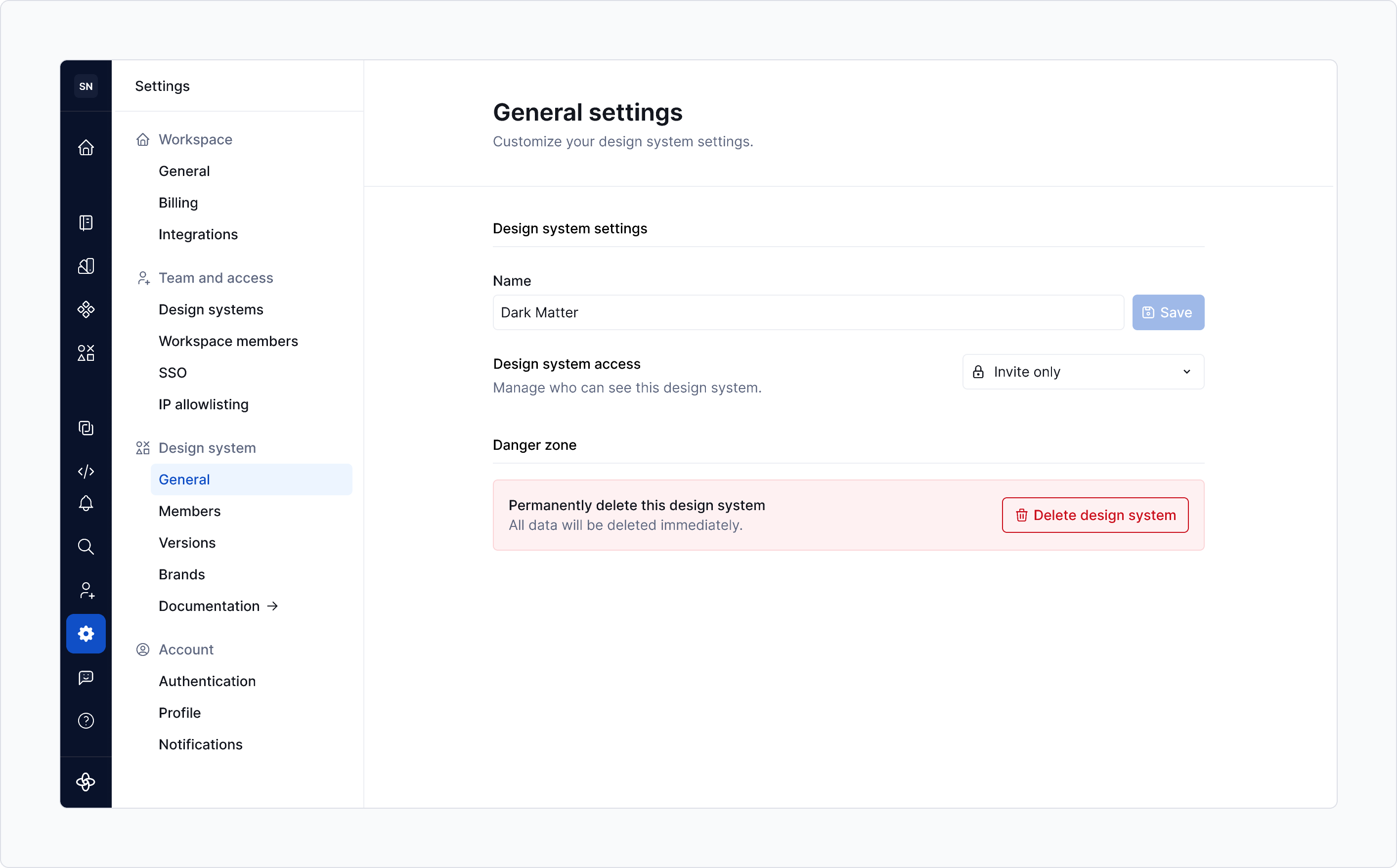
Task: Open the invite member person-plus icon
Action: point(86,590)
